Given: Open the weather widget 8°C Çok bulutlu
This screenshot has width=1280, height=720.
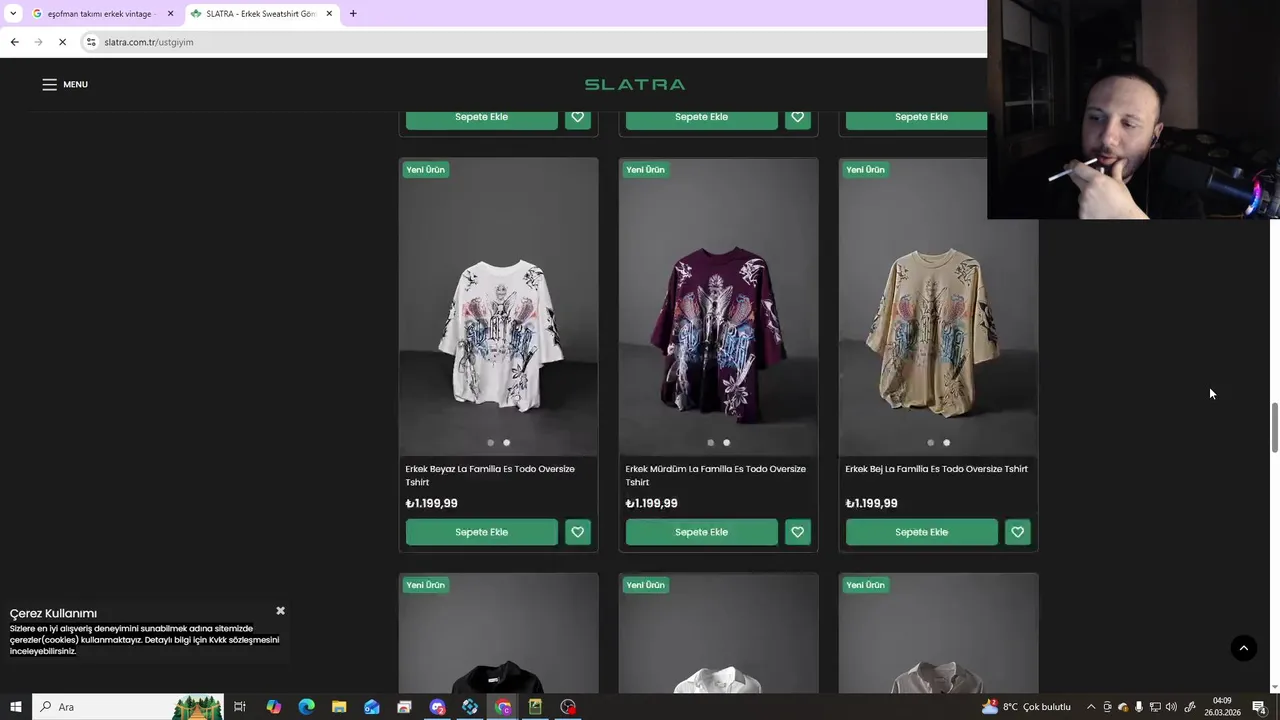Looking at the screenshot, I should (1026, 707).
